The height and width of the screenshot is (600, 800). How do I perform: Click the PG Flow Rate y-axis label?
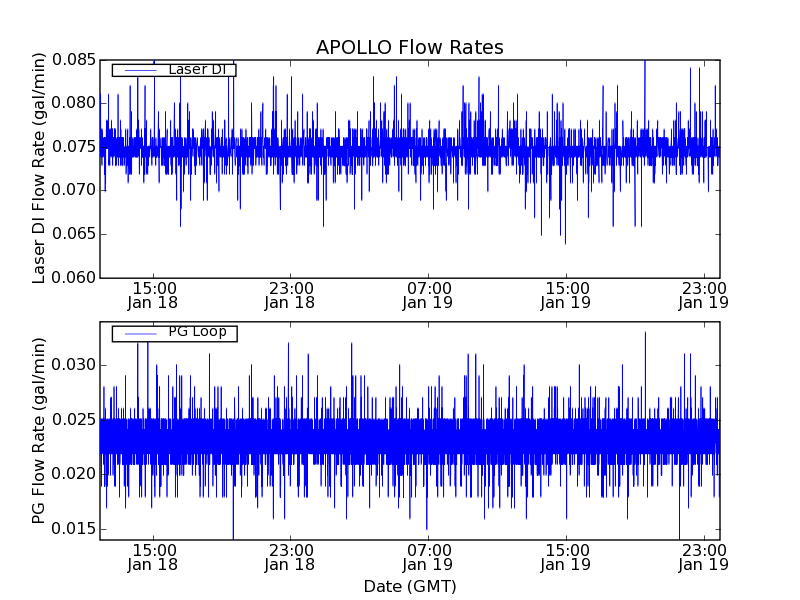(40, 430)
